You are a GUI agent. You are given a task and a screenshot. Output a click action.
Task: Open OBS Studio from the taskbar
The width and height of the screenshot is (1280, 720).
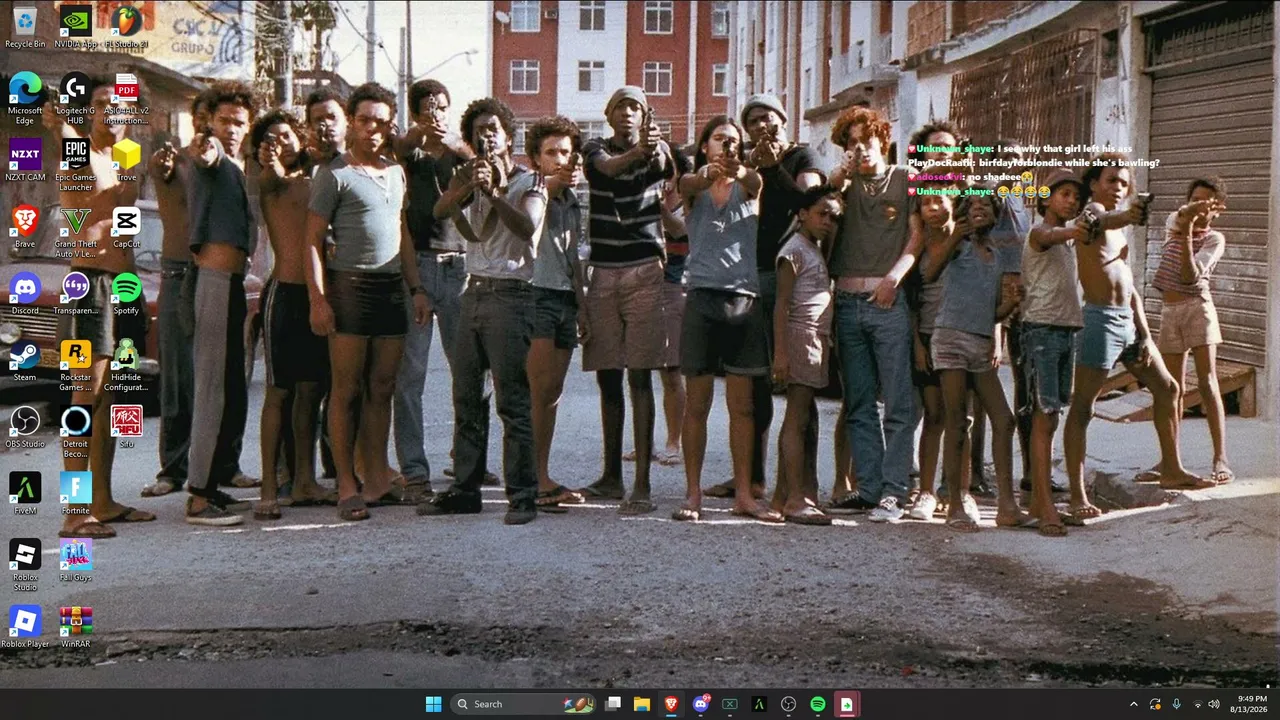(788, 704)
